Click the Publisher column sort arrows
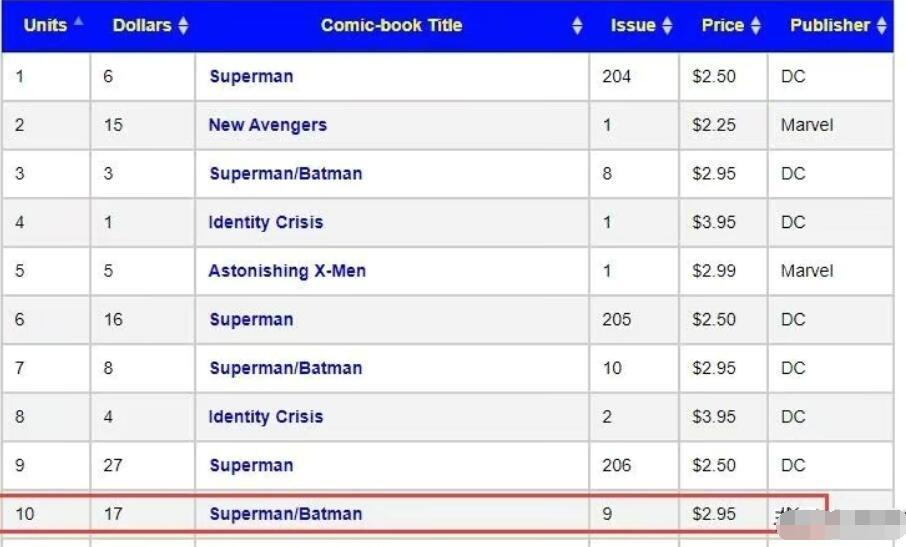The image size is (906, 547). point(881,25)
